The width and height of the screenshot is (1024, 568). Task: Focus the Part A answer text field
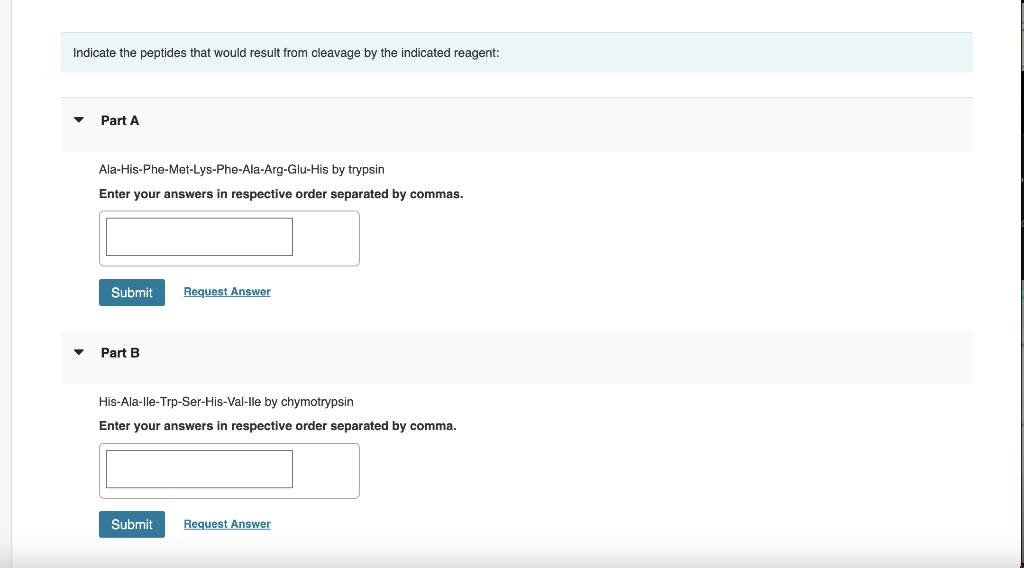tap(199, 237)
